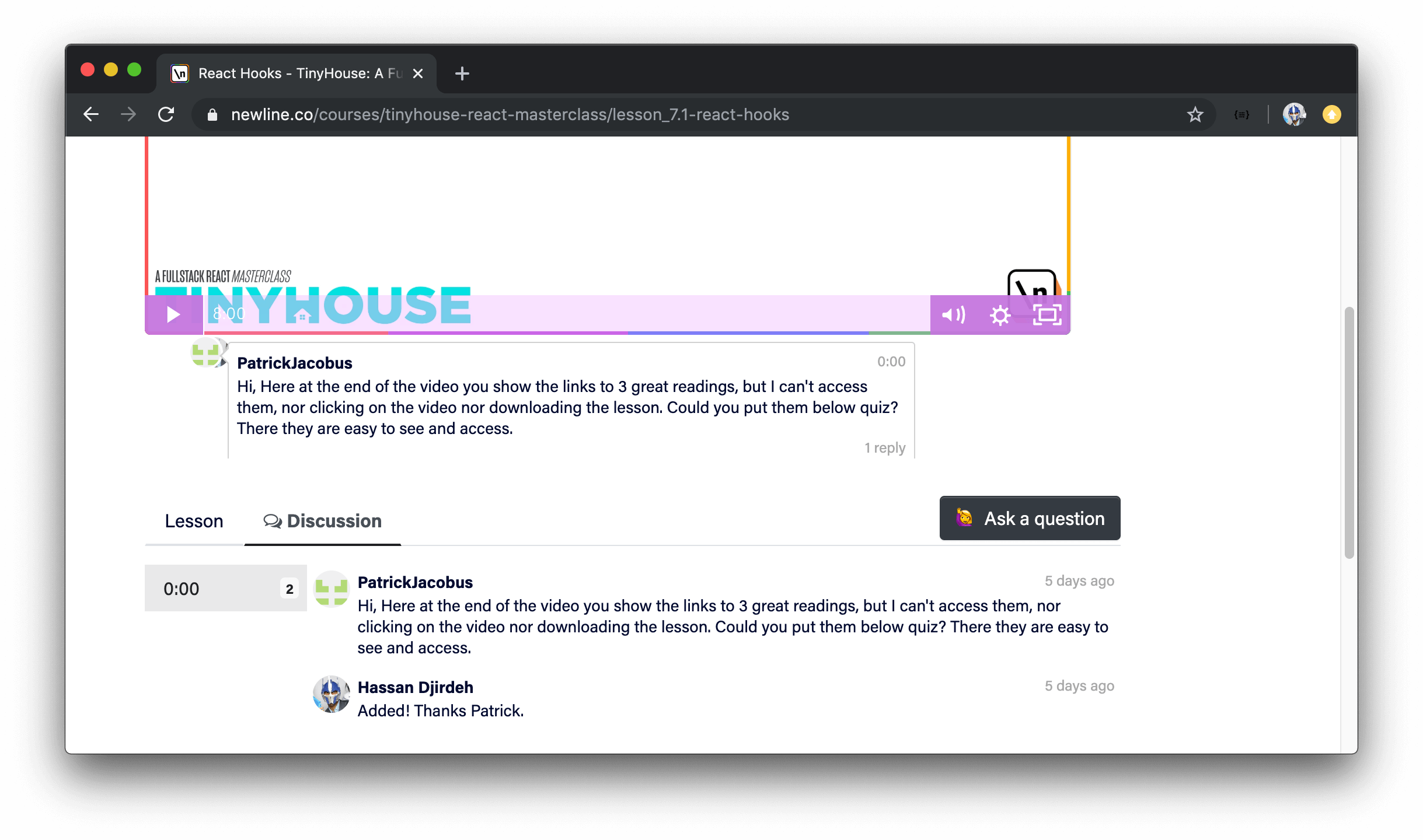
Task: Click the TINYHOUSE title in video
Action: tap(313, 304)
